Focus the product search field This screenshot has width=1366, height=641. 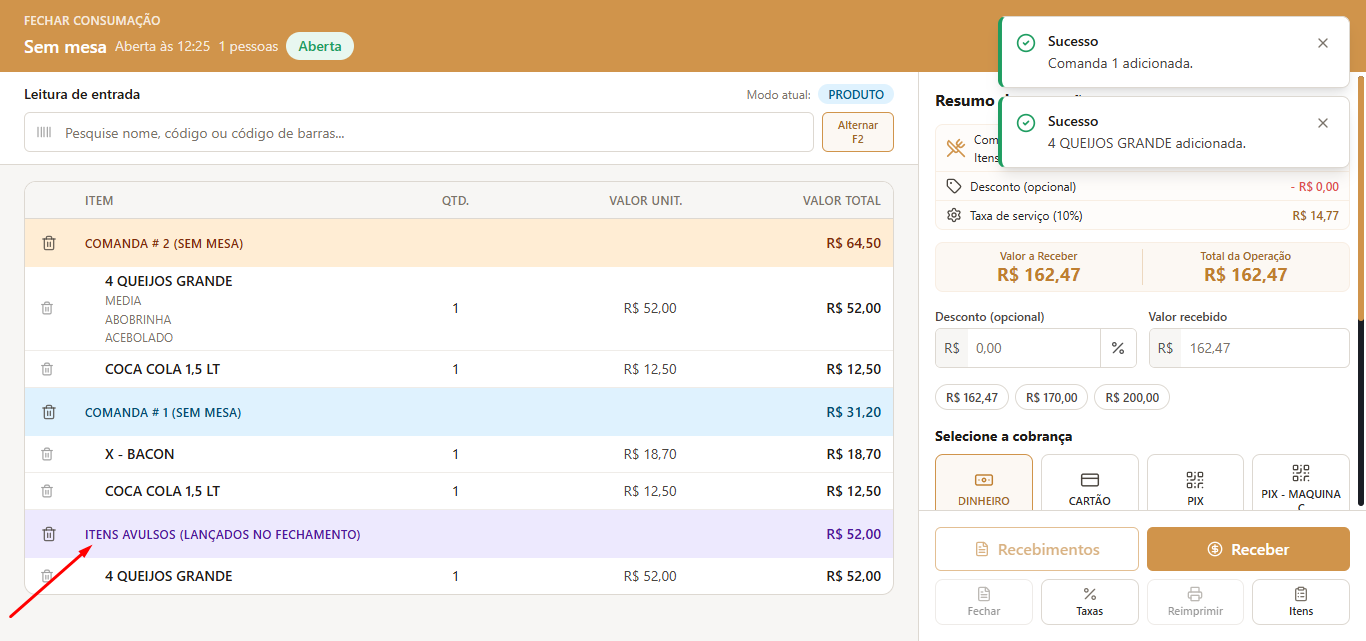[x=419, y=132]
